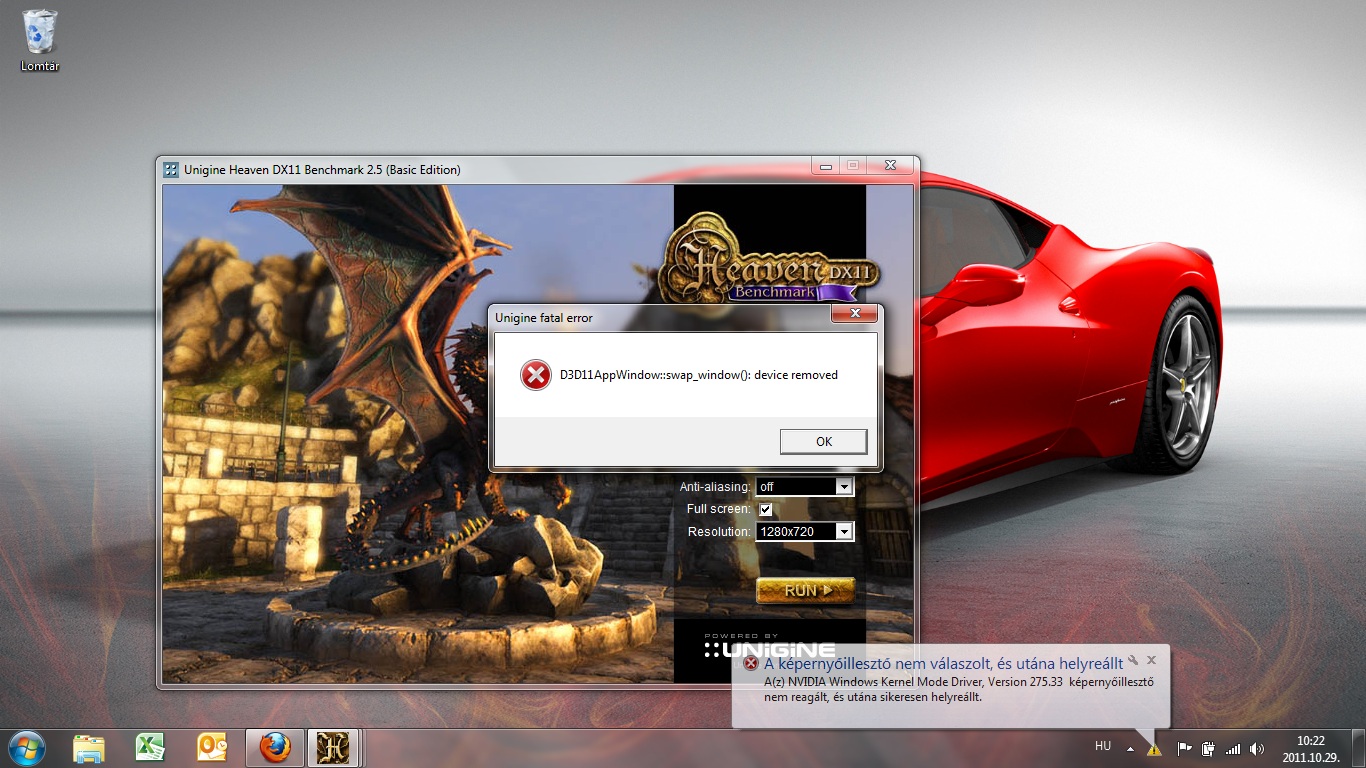This screenshot has height=768, width=1366.
Task: Click the "Anti-aliasing:" label
Action: [715, 487]
